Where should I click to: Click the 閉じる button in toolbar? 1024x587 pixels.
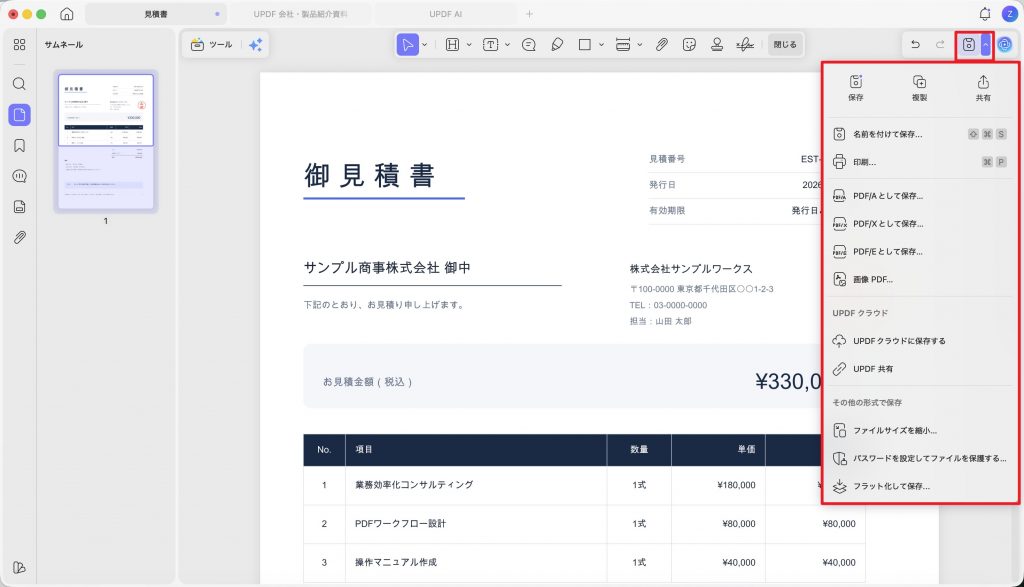(785, 44)
